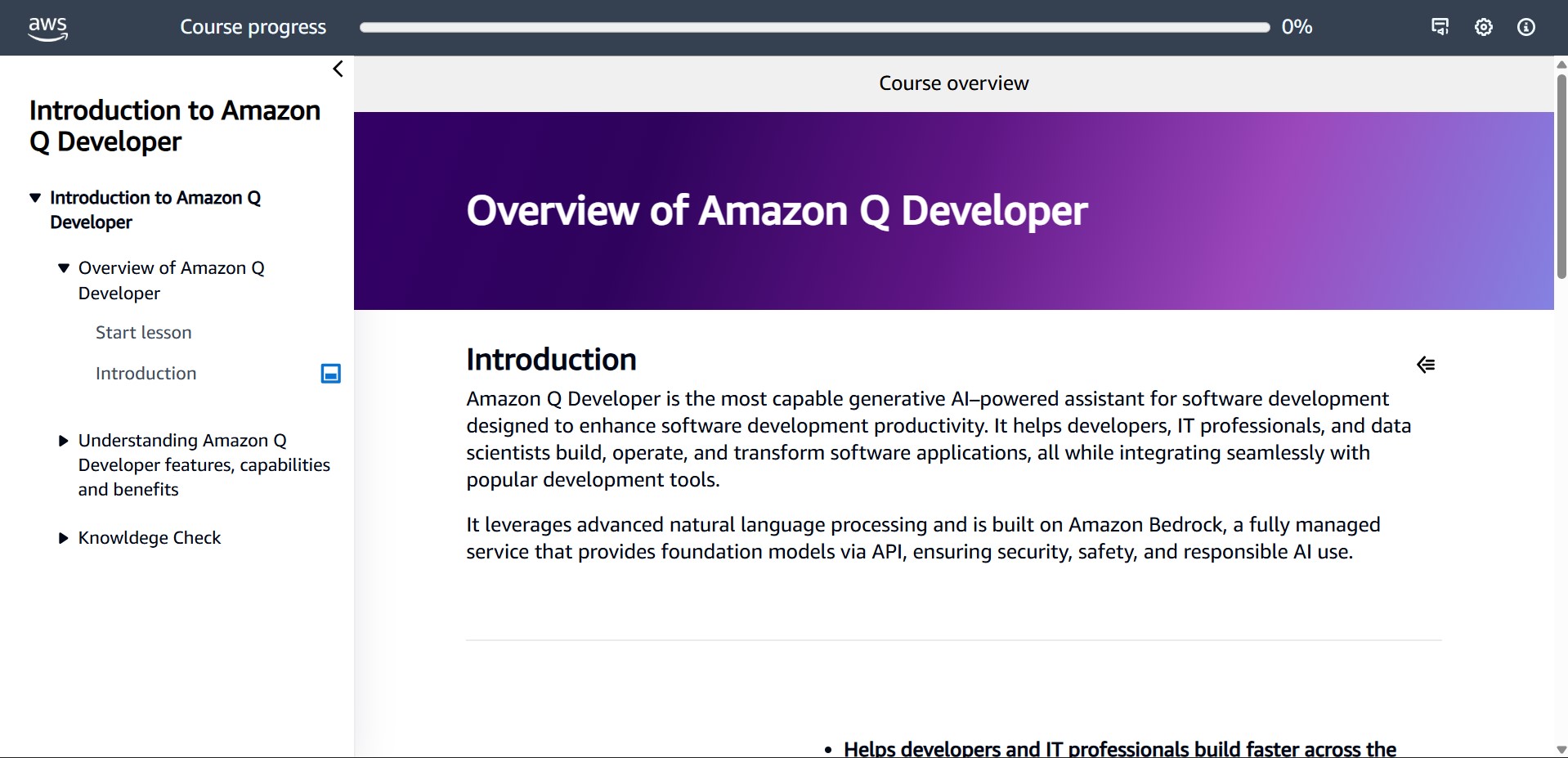Click the course progress bar

pyautogui.click(x=814, y=27)
